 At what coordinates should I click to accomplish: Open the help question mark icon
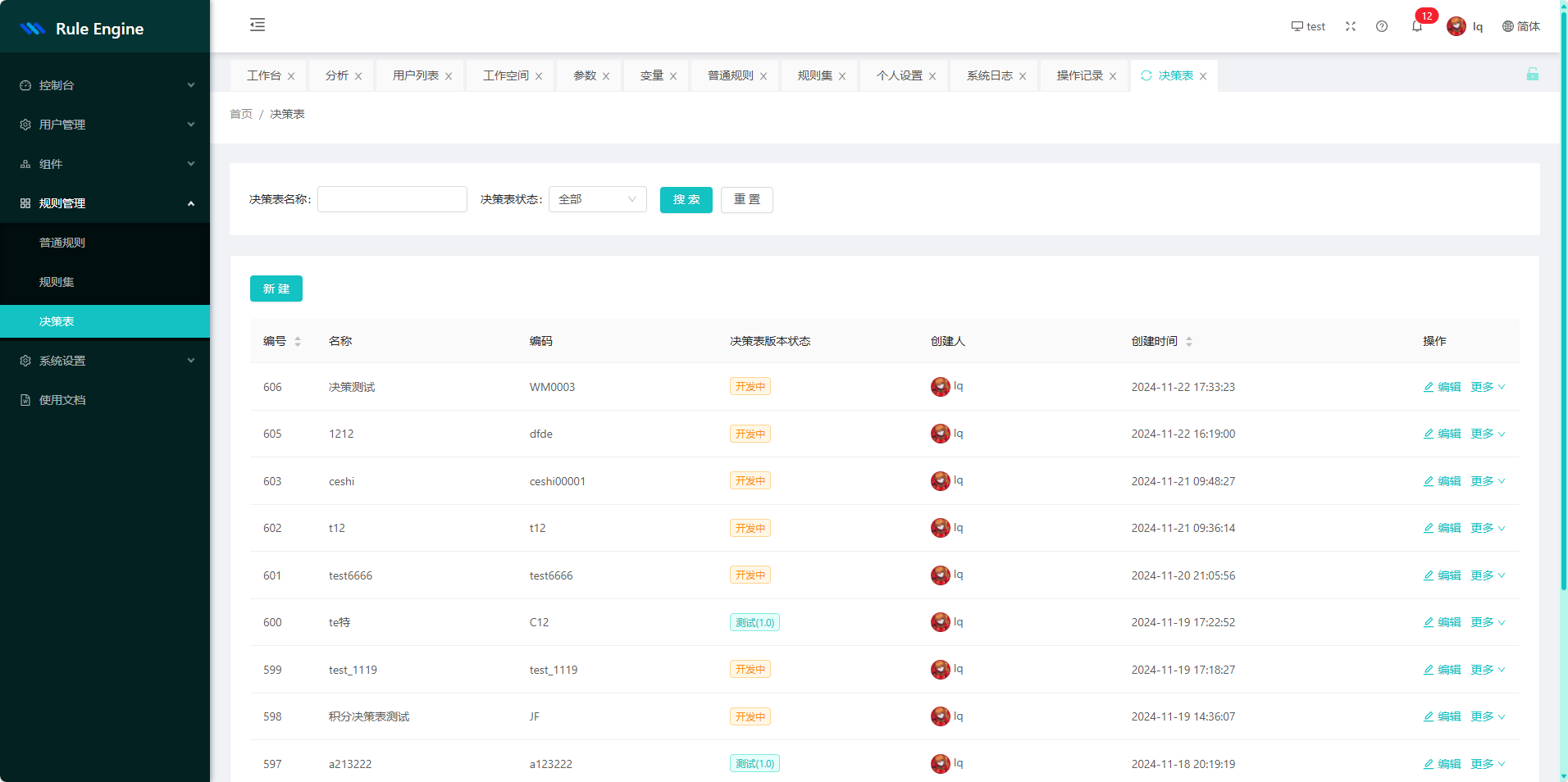pos(1382,26)
